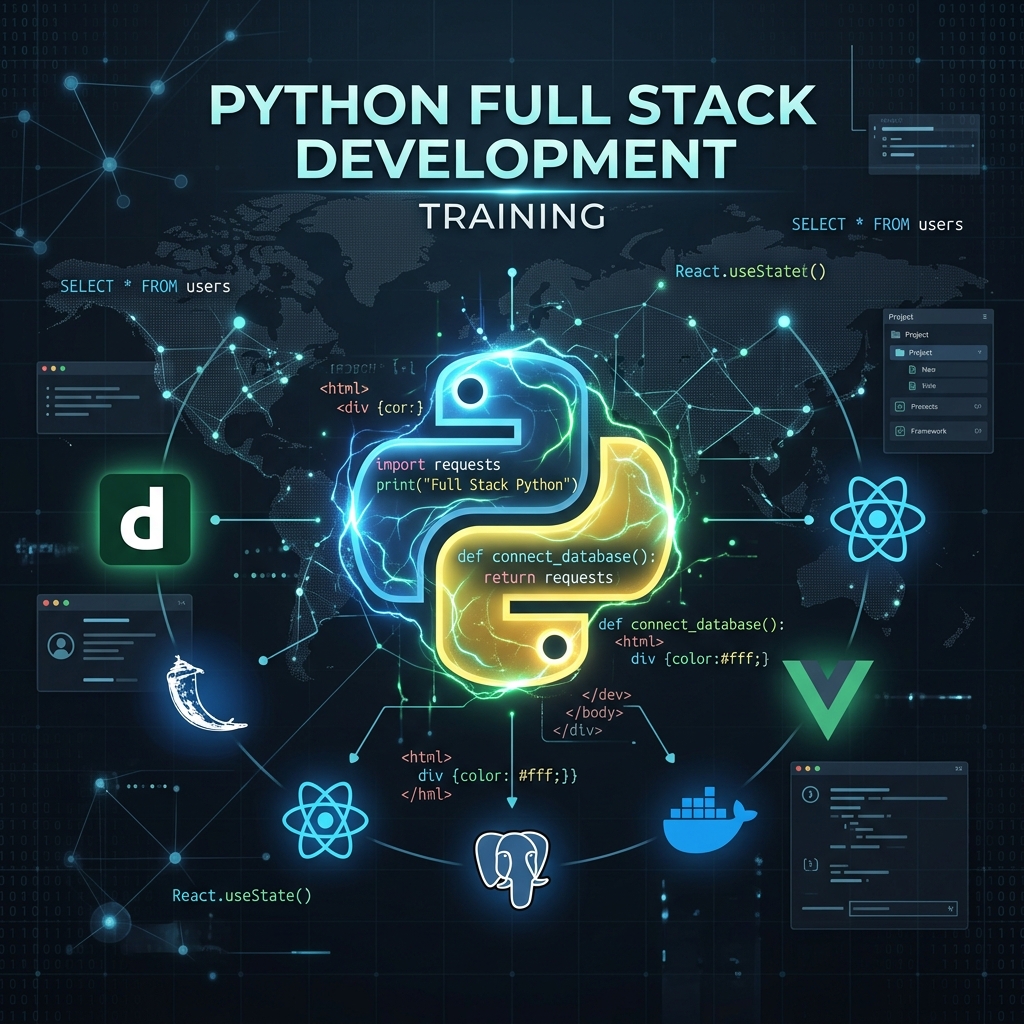Viewport: 1024px width, 1024px height.
Task: Click the Project panel menu icon
Action: pos(985,317)
